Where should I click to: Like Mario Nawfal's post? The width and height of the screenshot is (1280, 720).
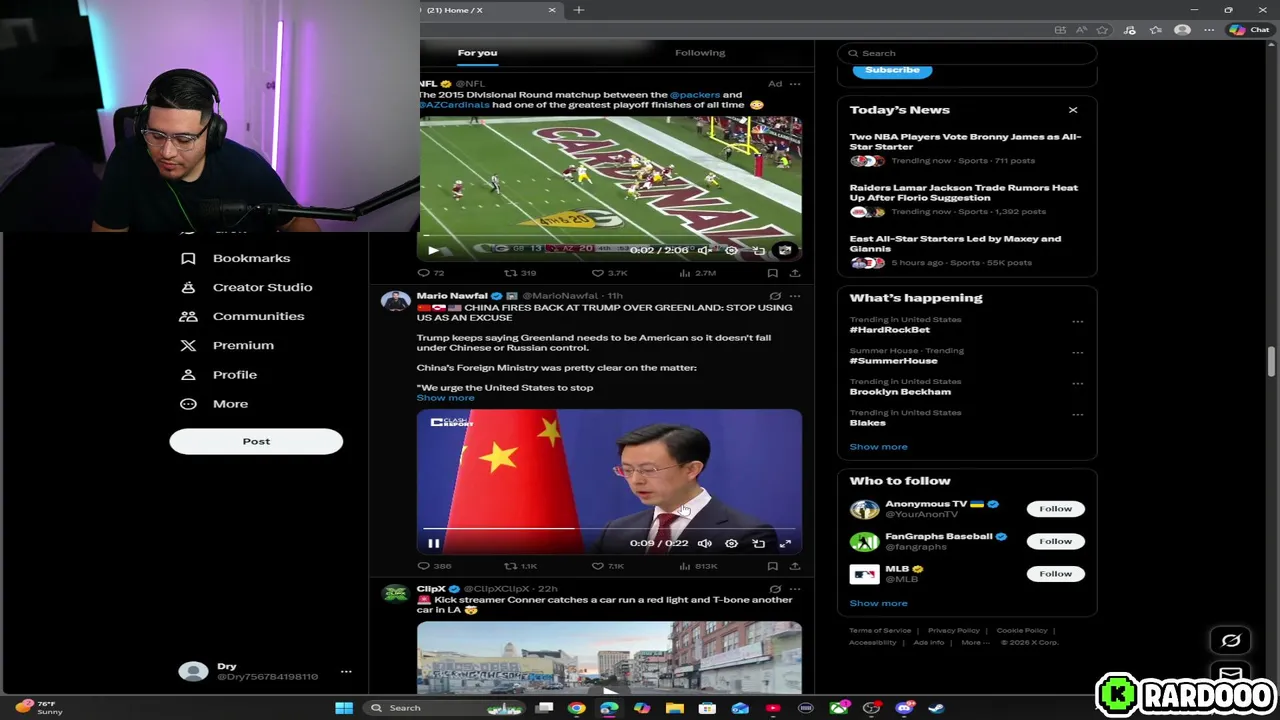coord(608,566)
